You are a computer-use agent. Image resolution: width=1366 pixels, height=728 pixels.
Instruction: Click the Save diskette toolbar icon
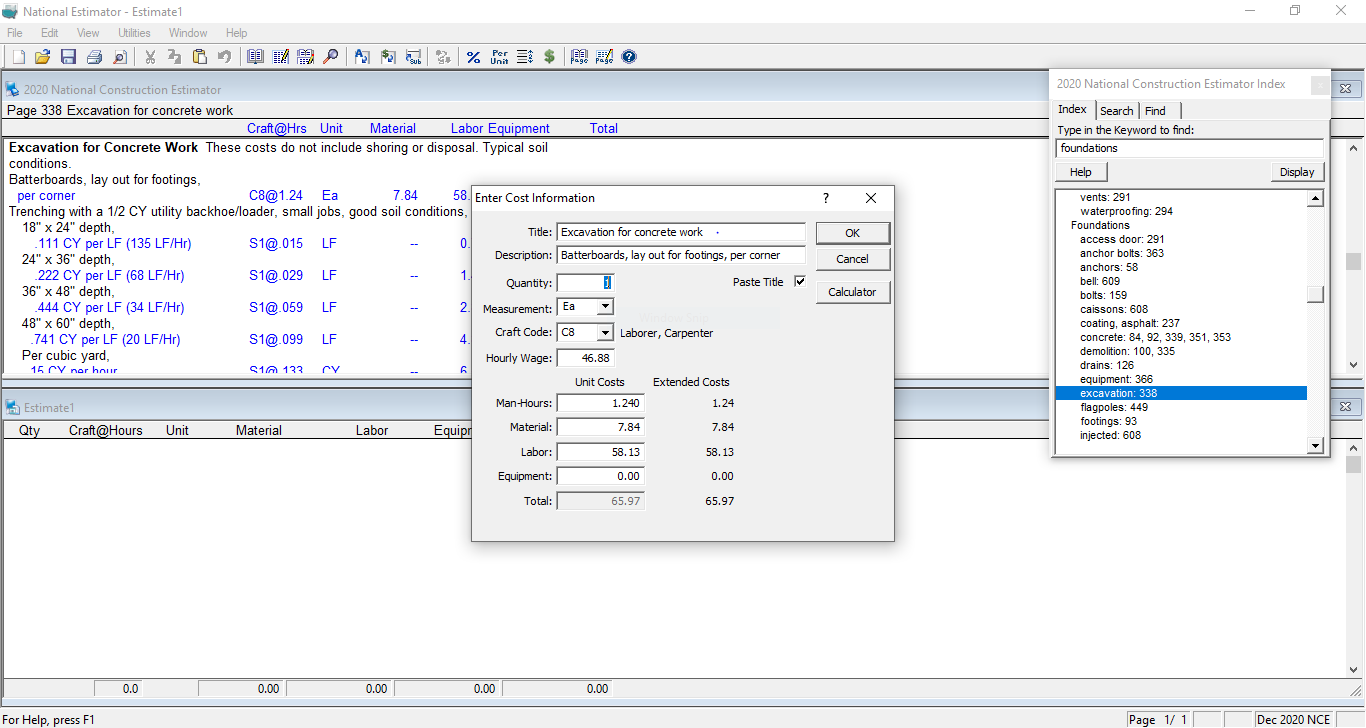[x=68, y=57]
